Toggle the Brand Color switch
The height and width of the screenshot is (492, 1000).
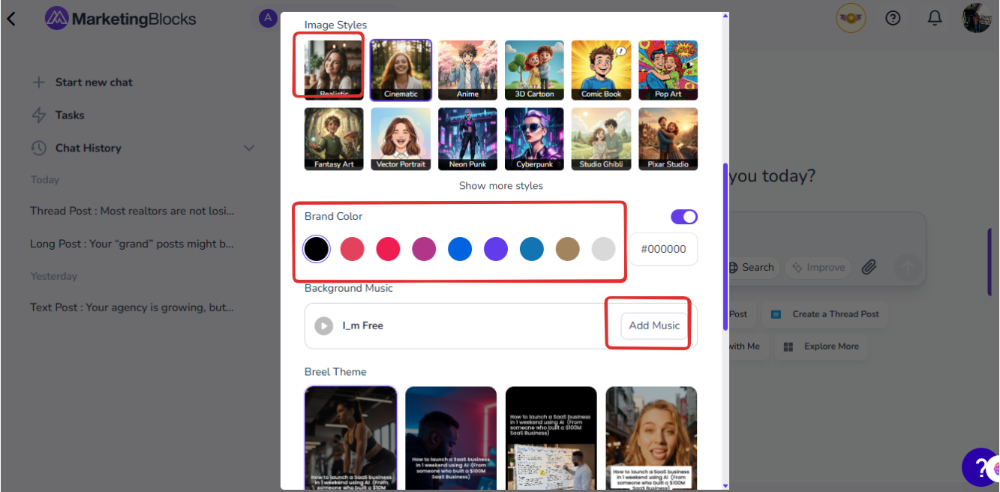coord(684,217)
